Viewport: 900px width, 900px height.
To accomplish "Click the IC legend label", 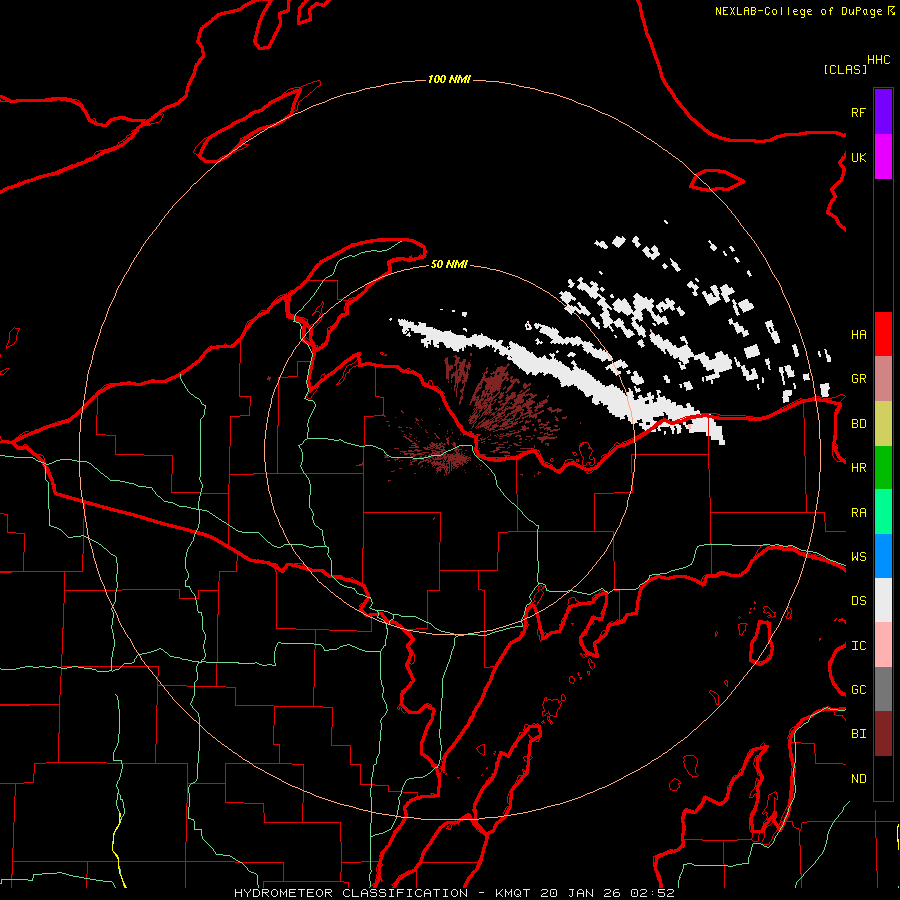I will coord(858,646).
